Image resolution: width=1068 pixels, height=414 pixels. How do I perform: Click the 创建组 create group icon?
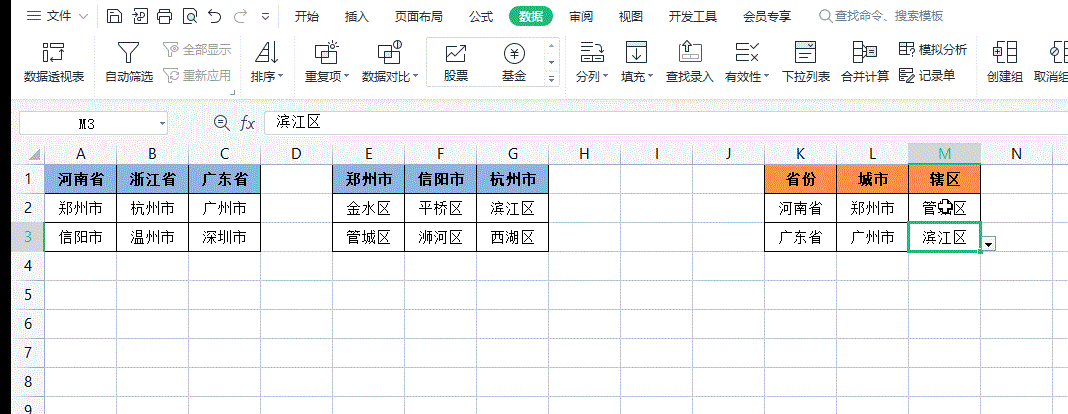[x=1004, y=62]
